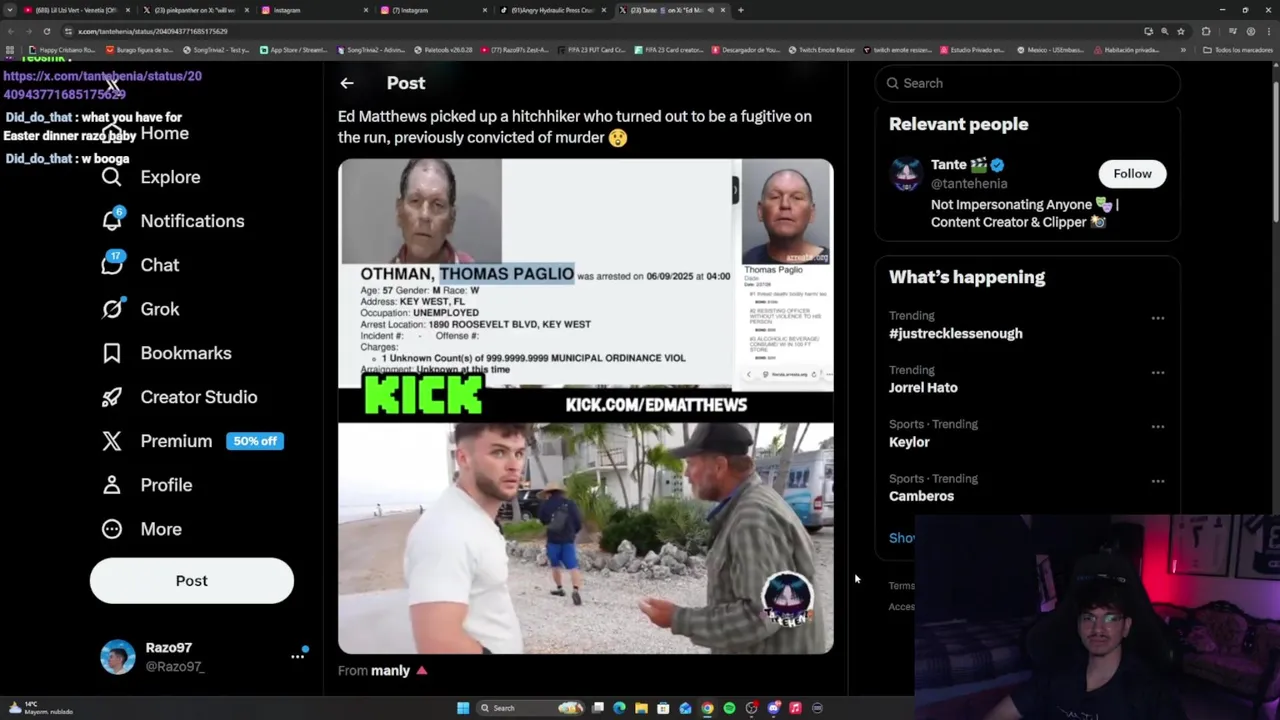Open the Twitch Emote Resizer bookmark
This screenshot has height=720, width=1280.
coord(822,50)
